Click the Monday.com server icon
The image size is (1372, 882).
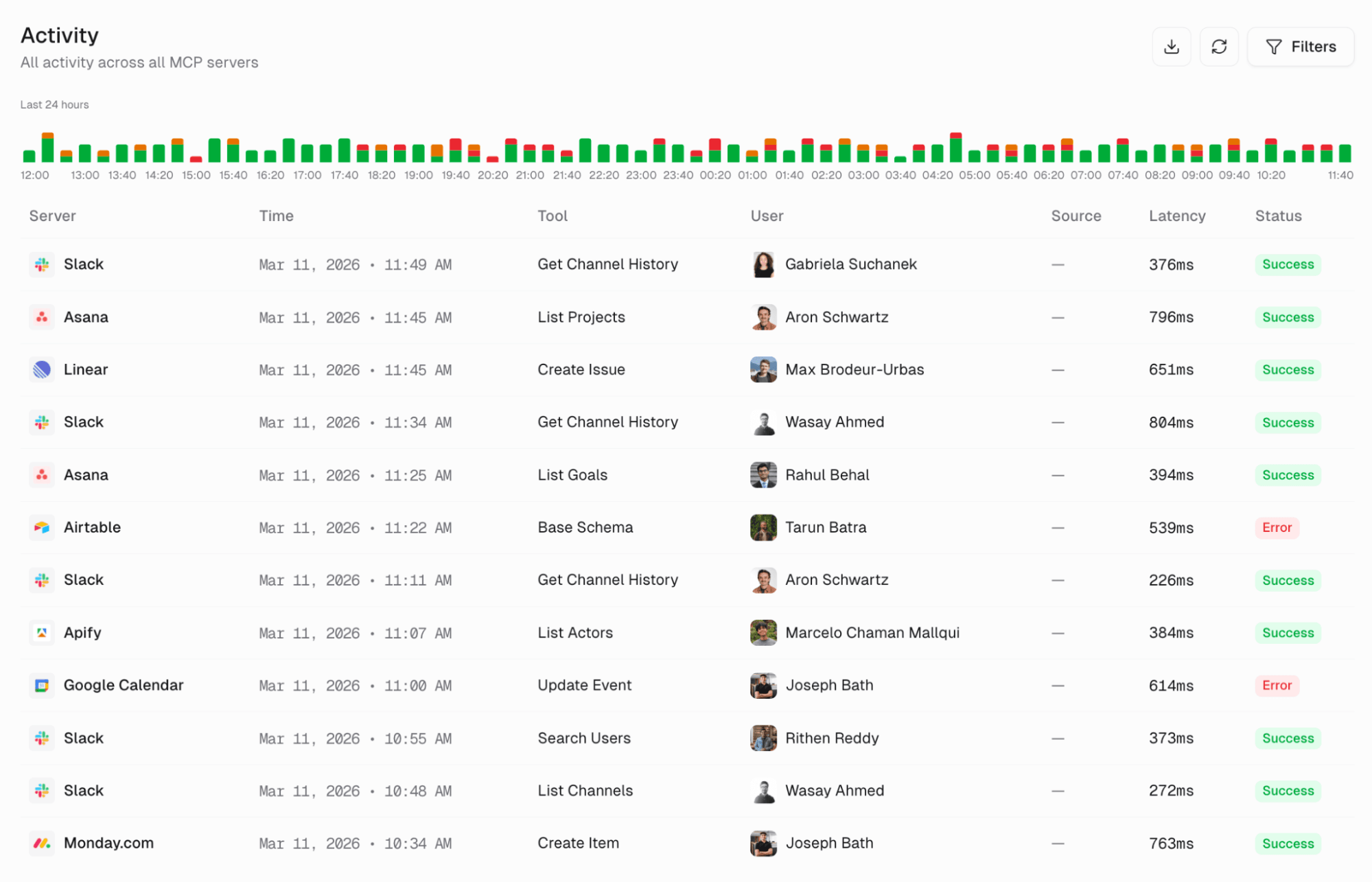pyautogui.click(x=42, y=843)
